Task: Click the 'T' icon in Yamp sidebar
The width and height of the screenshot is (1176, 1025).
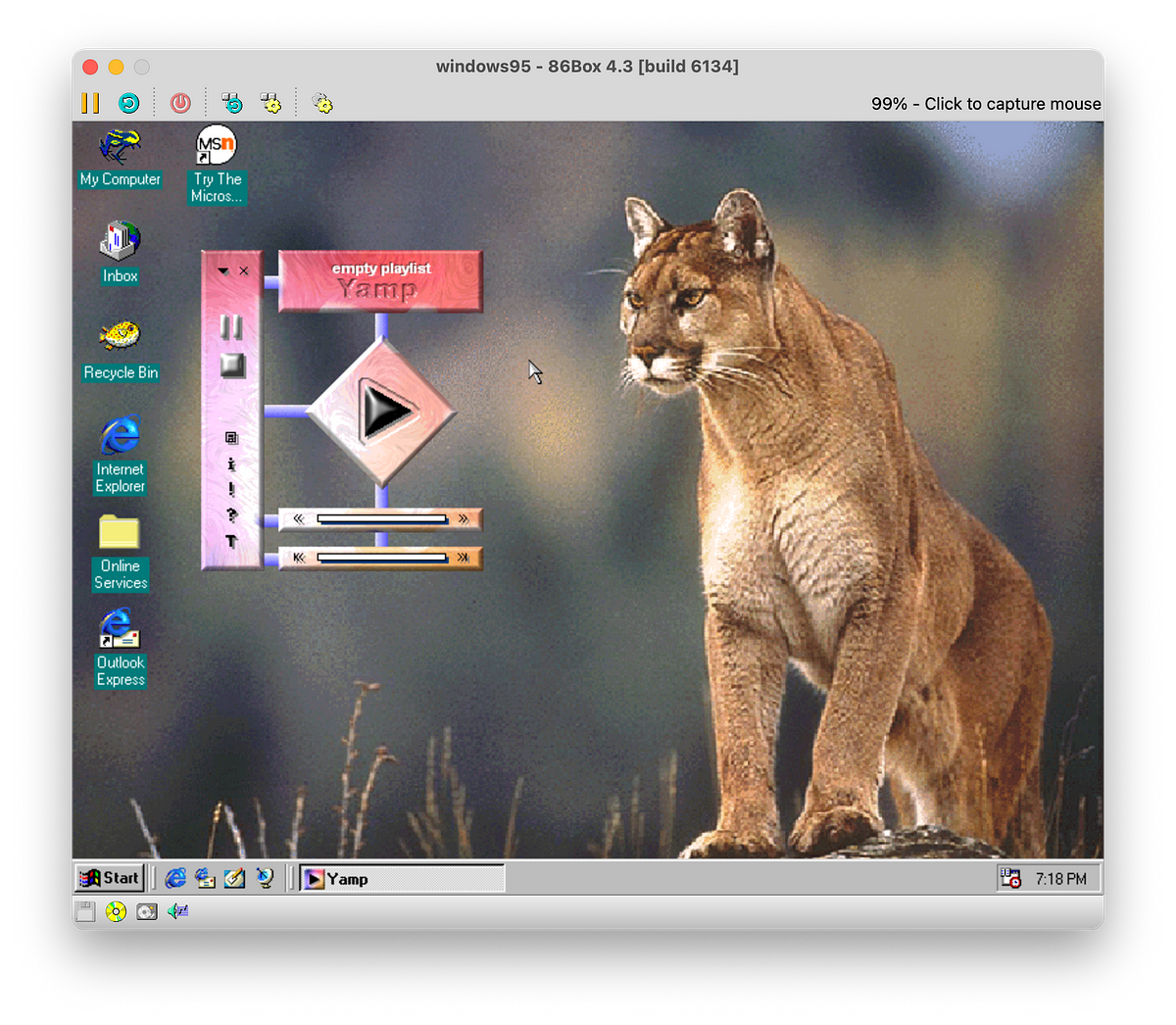Action: click(x=232, y=541)
